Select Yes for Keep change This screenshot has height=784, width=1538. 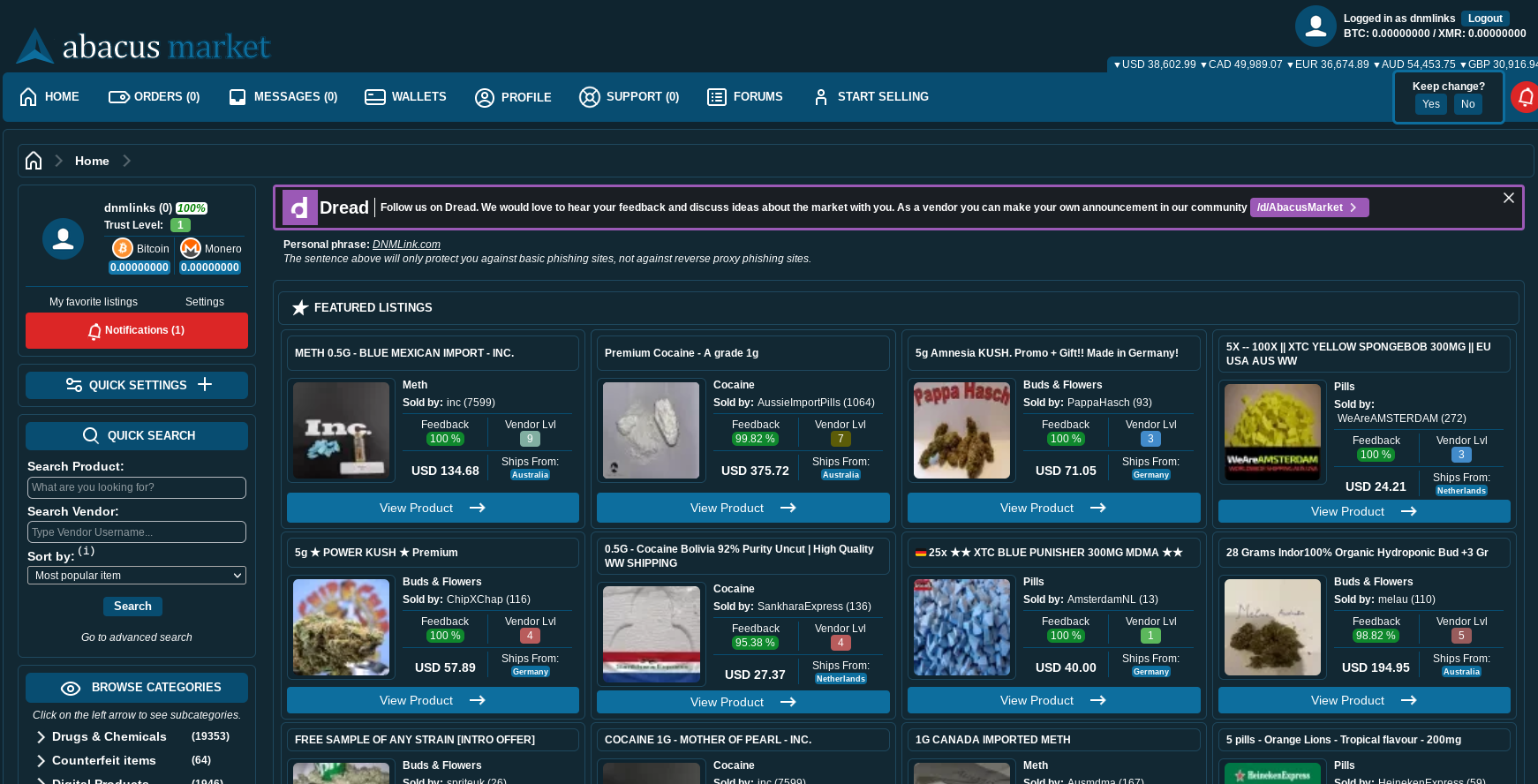1430,104
